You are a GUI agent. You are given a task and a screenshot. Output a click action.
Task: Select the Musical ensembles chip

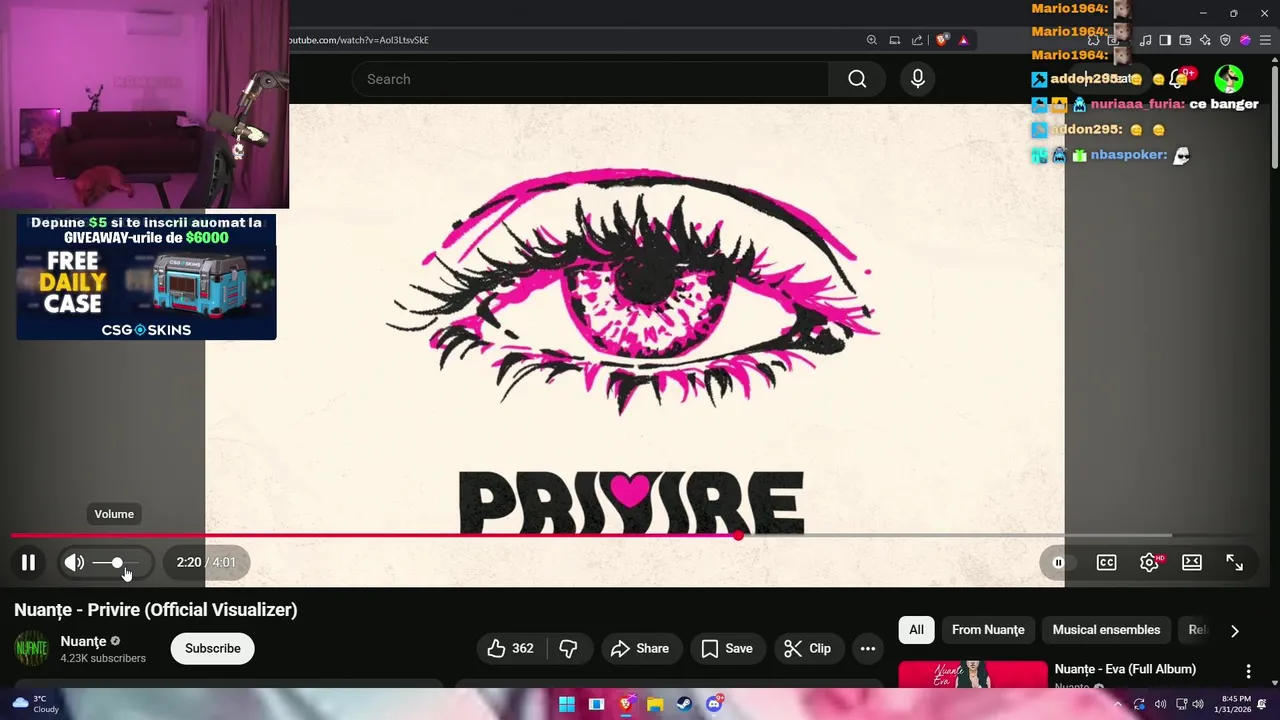click(1106, 630)
